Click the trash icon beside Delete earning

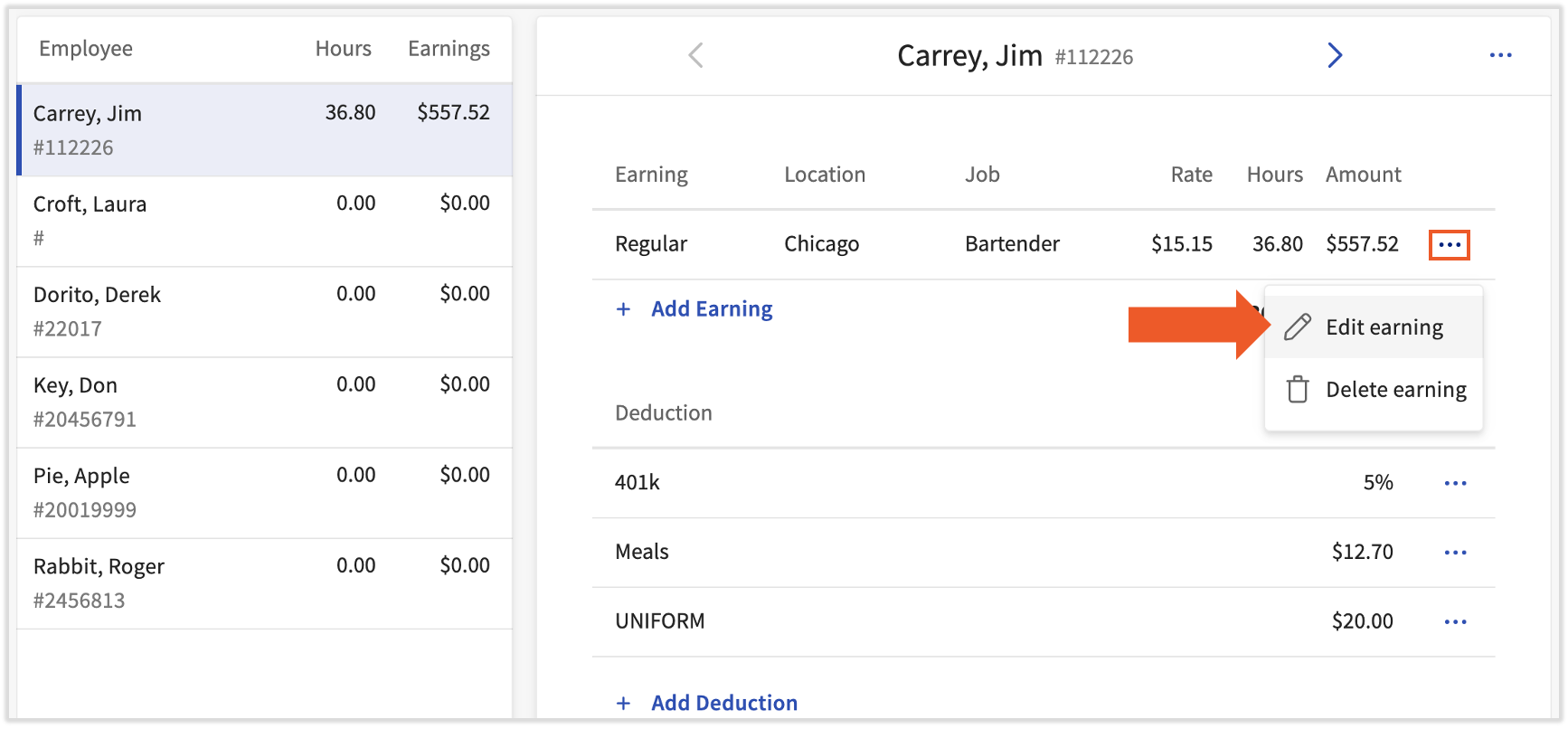coord(1298,390)
